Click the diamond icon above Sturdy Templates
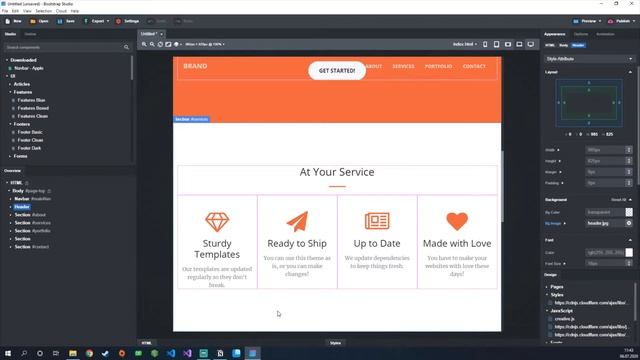The height and width of the screenshot is (360, 640). tap(217, 222)
